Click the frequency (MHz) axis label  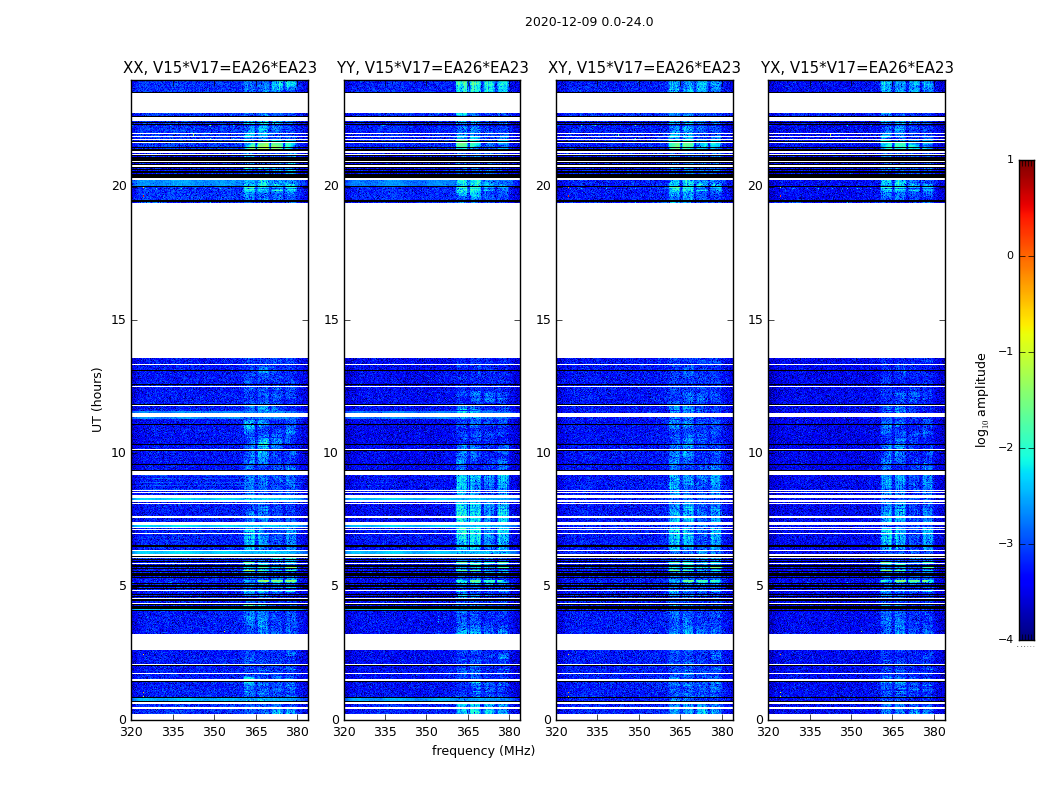coord(483,750)
